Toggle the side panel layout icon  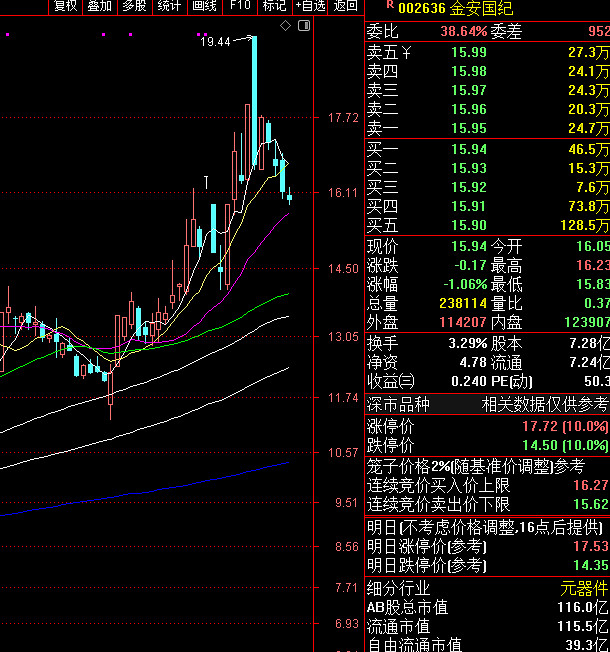(x=302, y=24)
